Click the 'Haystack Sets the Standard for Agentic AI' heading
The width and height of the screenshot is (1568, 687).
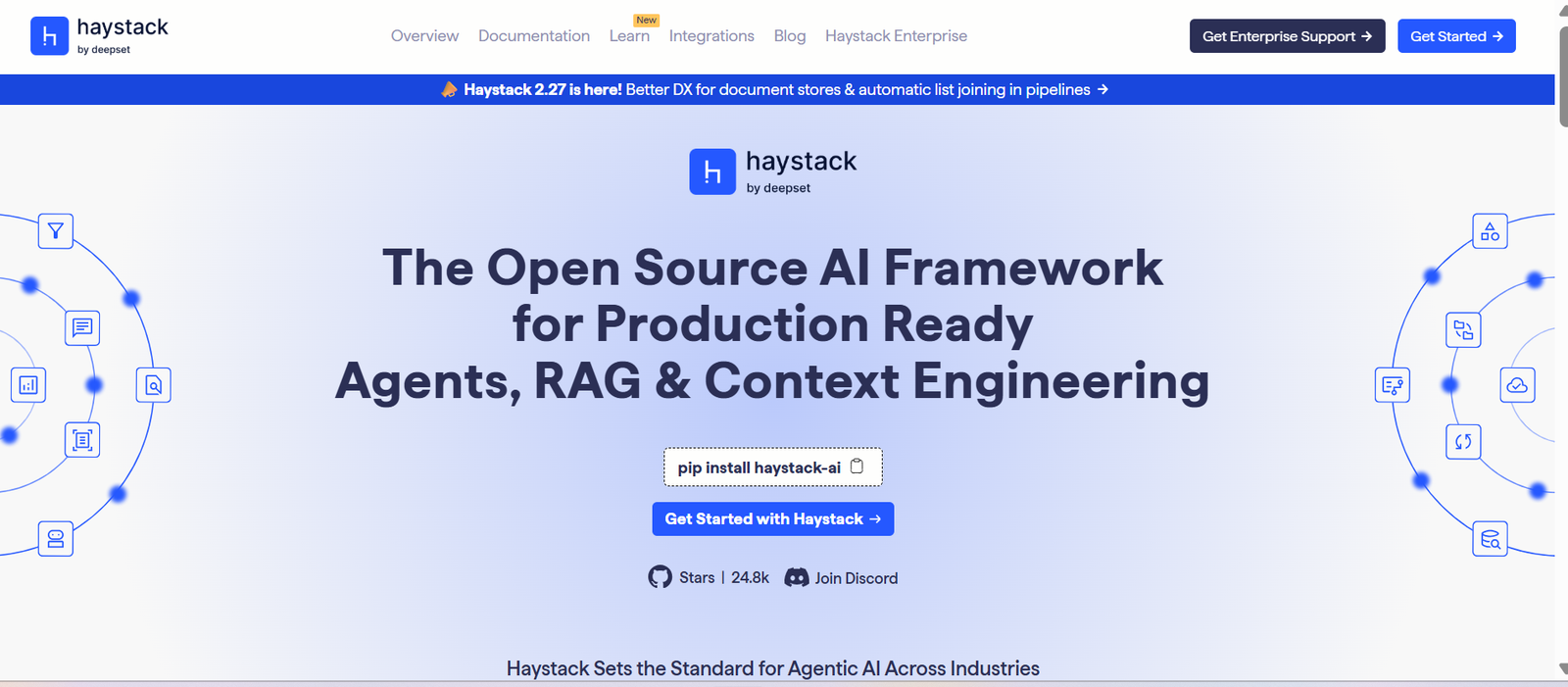(773, 668)
